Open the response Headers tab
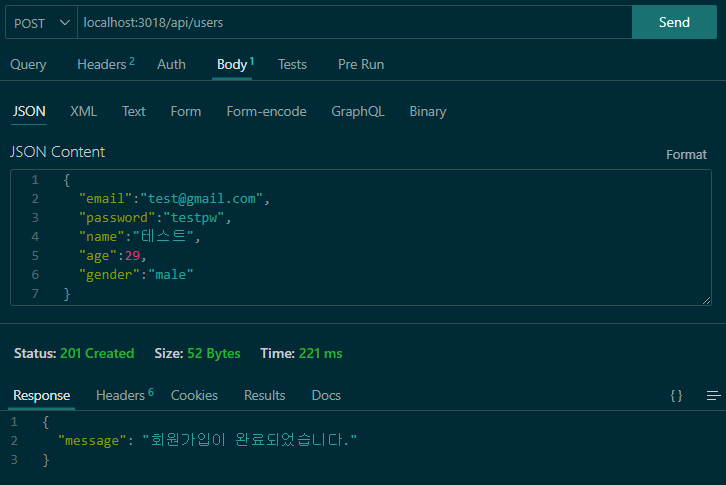726x485 pixels. click(125, 395)
